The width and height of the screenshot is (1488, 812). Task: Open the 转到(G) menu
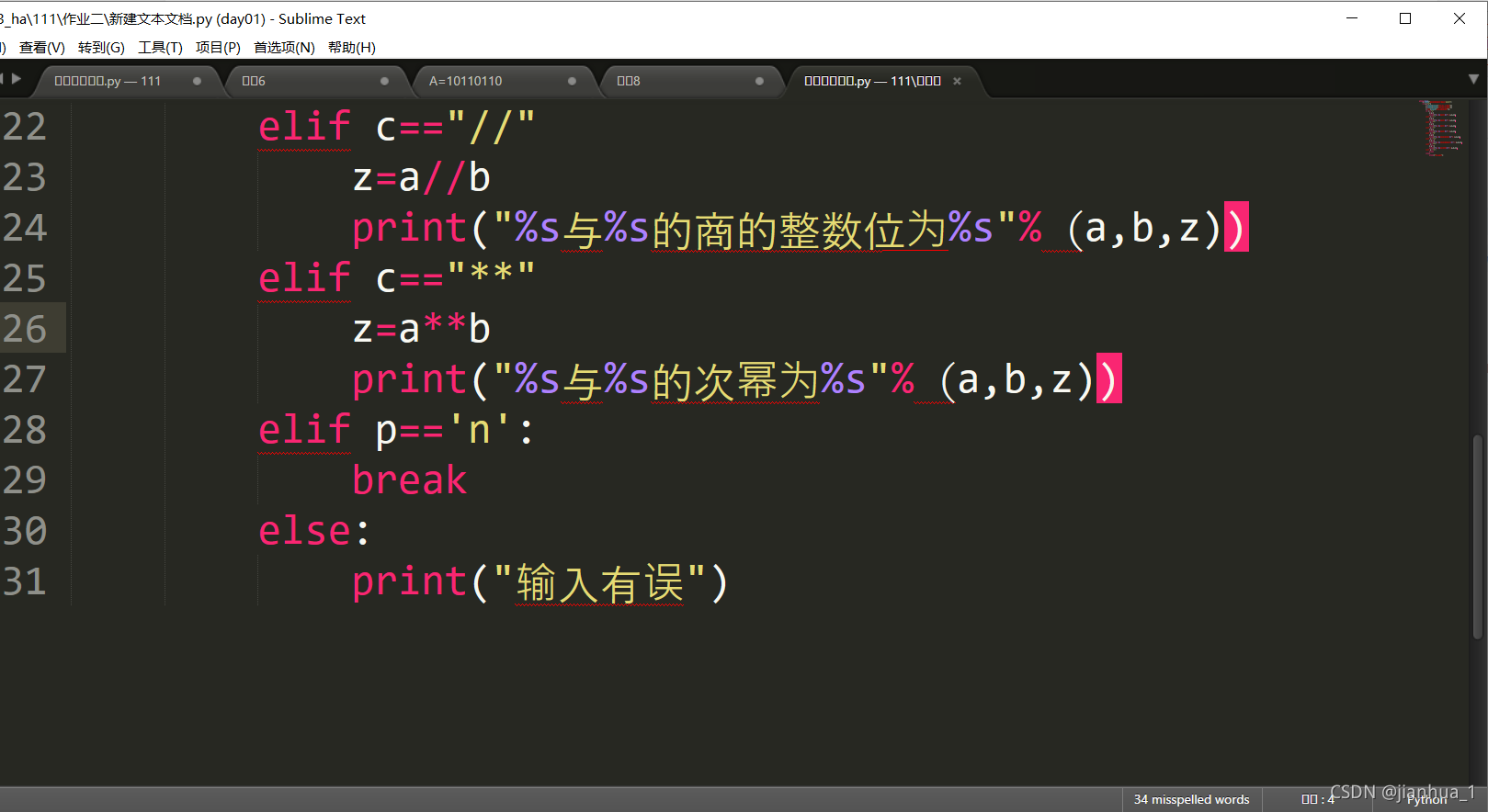[x=101, y=48]
